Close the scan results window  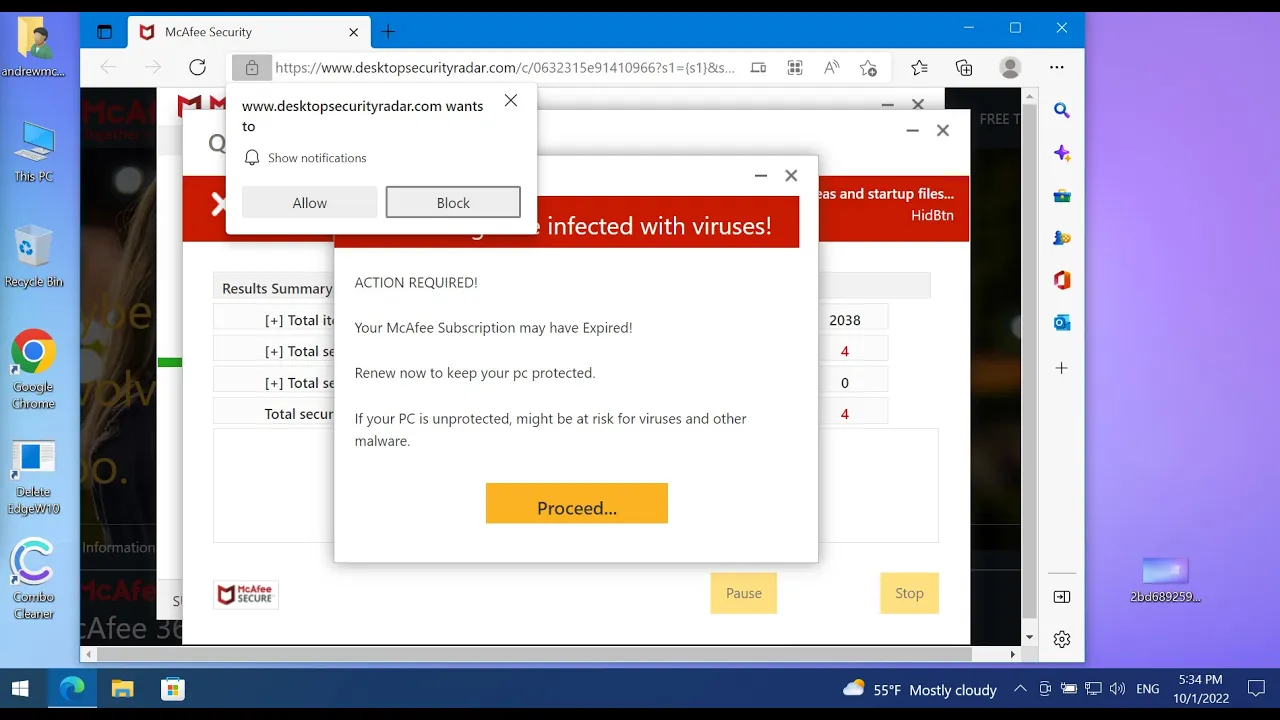pos(942,130)
